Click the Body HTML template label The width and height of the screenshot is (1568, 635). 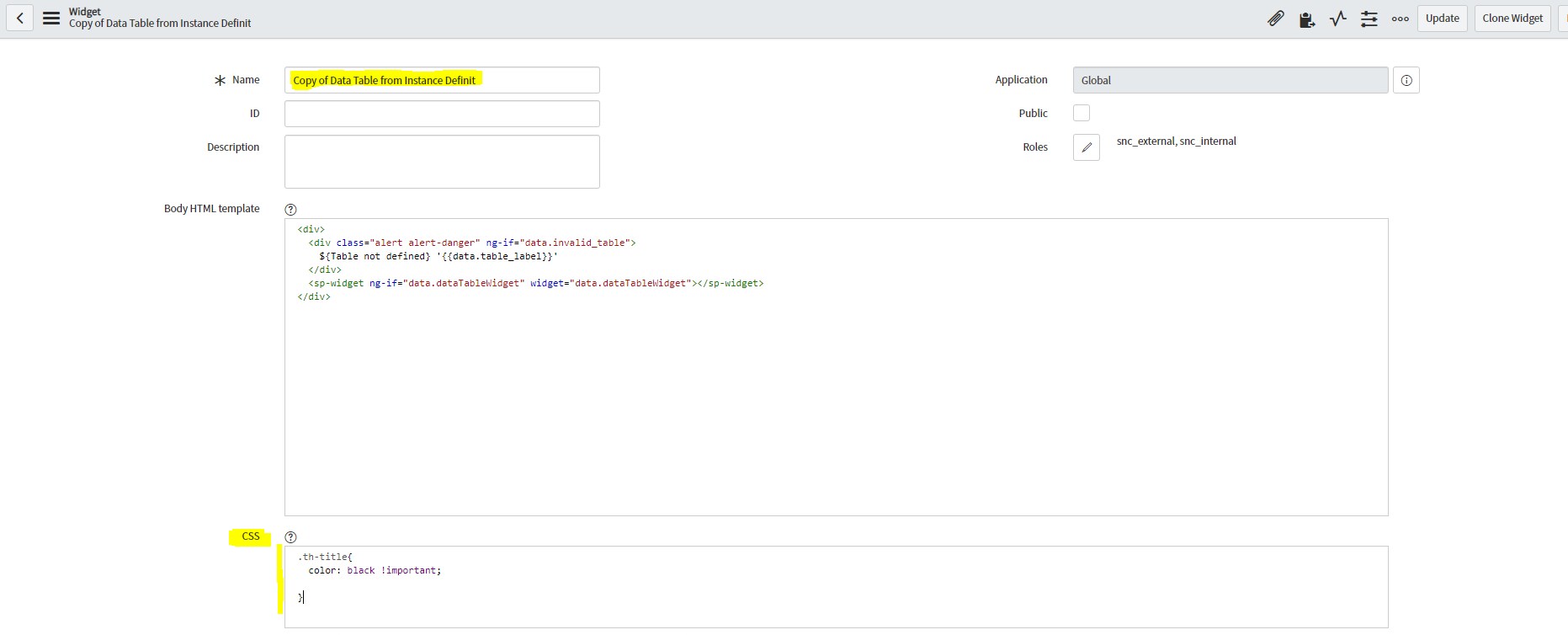point(211,209)
